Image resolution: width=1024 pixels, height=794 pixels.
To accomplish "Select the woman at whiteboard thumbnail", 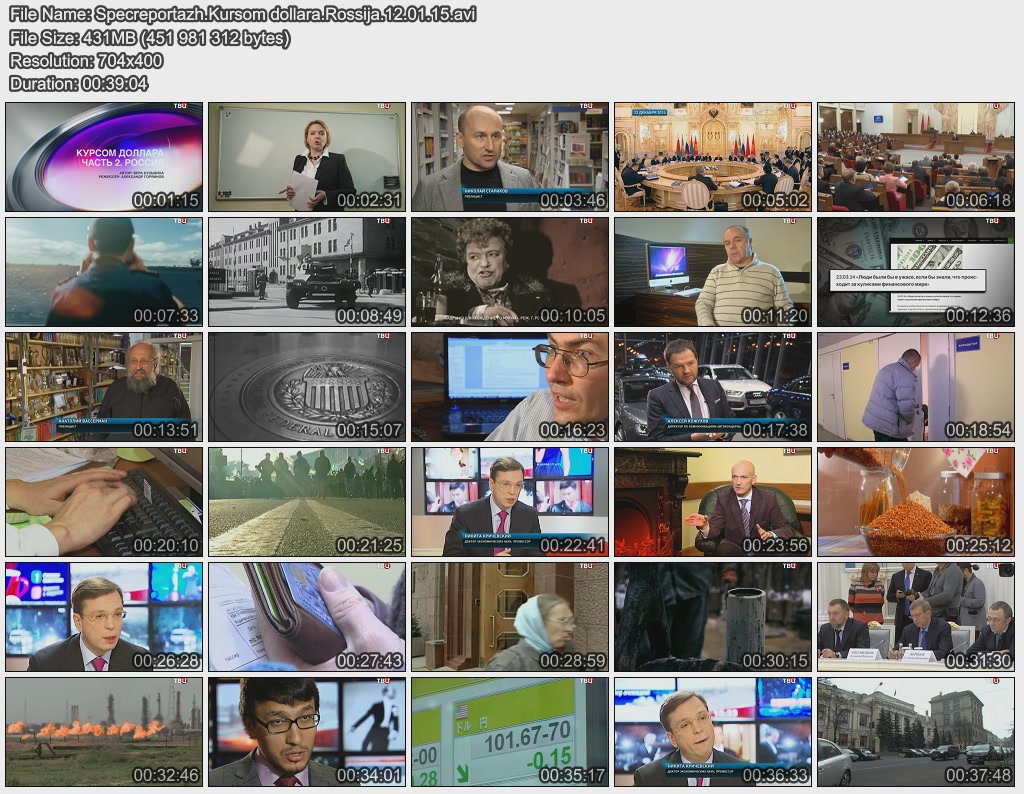I will pyautogui.click(x=307, y=156).
